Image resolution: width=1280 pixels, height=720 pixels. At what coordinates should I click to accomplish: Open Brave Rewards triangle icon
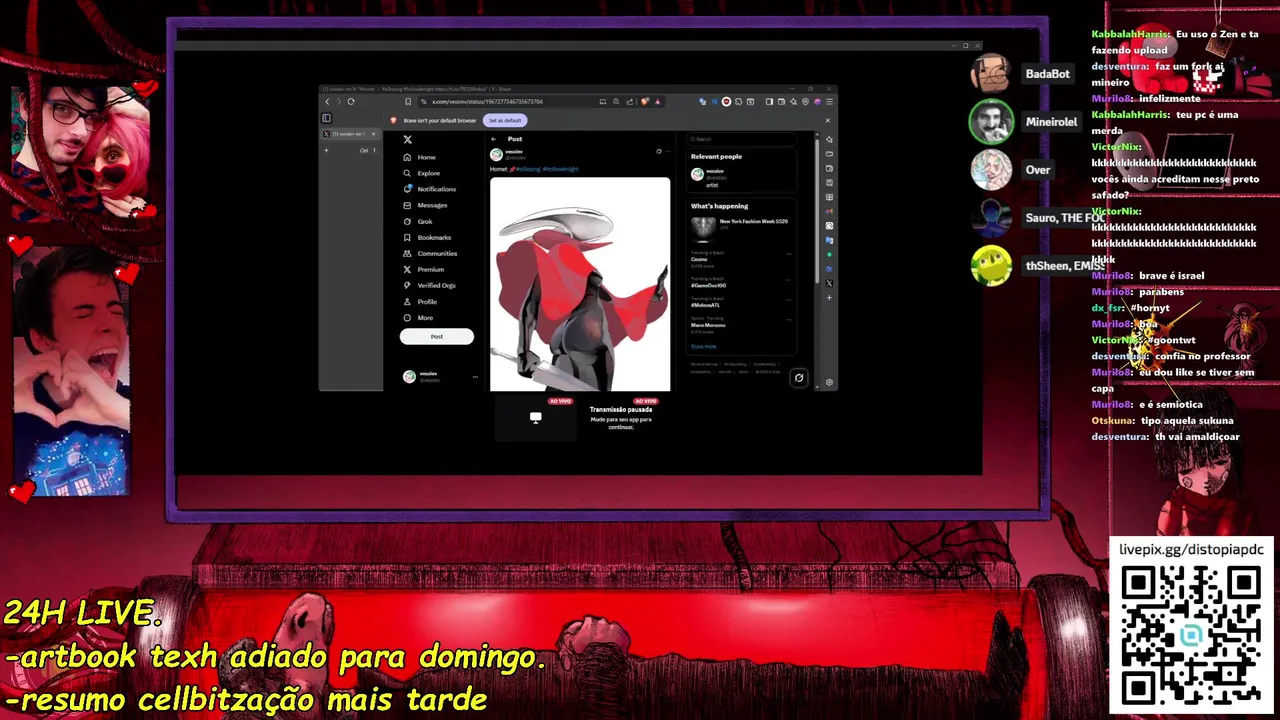(x=658, y=101)
